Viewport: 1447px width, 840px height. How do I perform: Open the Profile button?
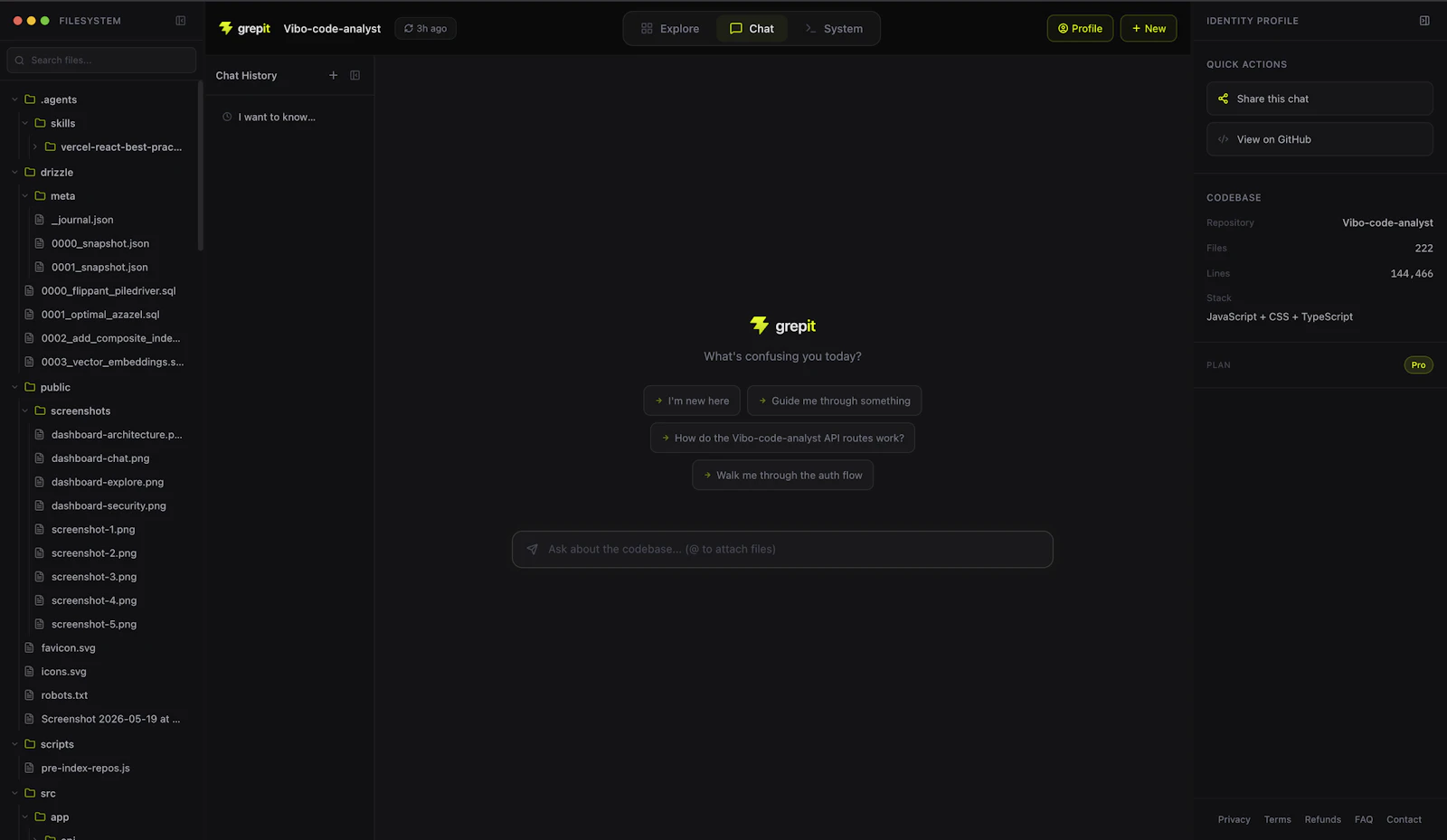tap(1080, 28)
